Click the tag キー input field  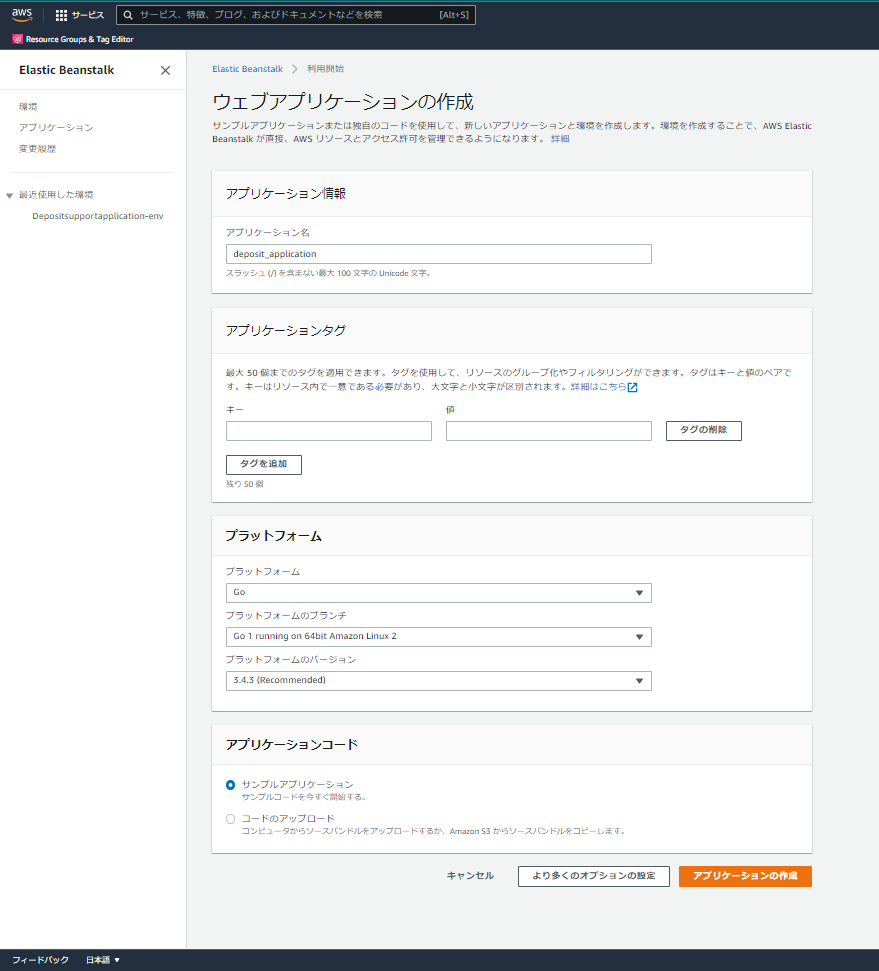pos(329,431)
